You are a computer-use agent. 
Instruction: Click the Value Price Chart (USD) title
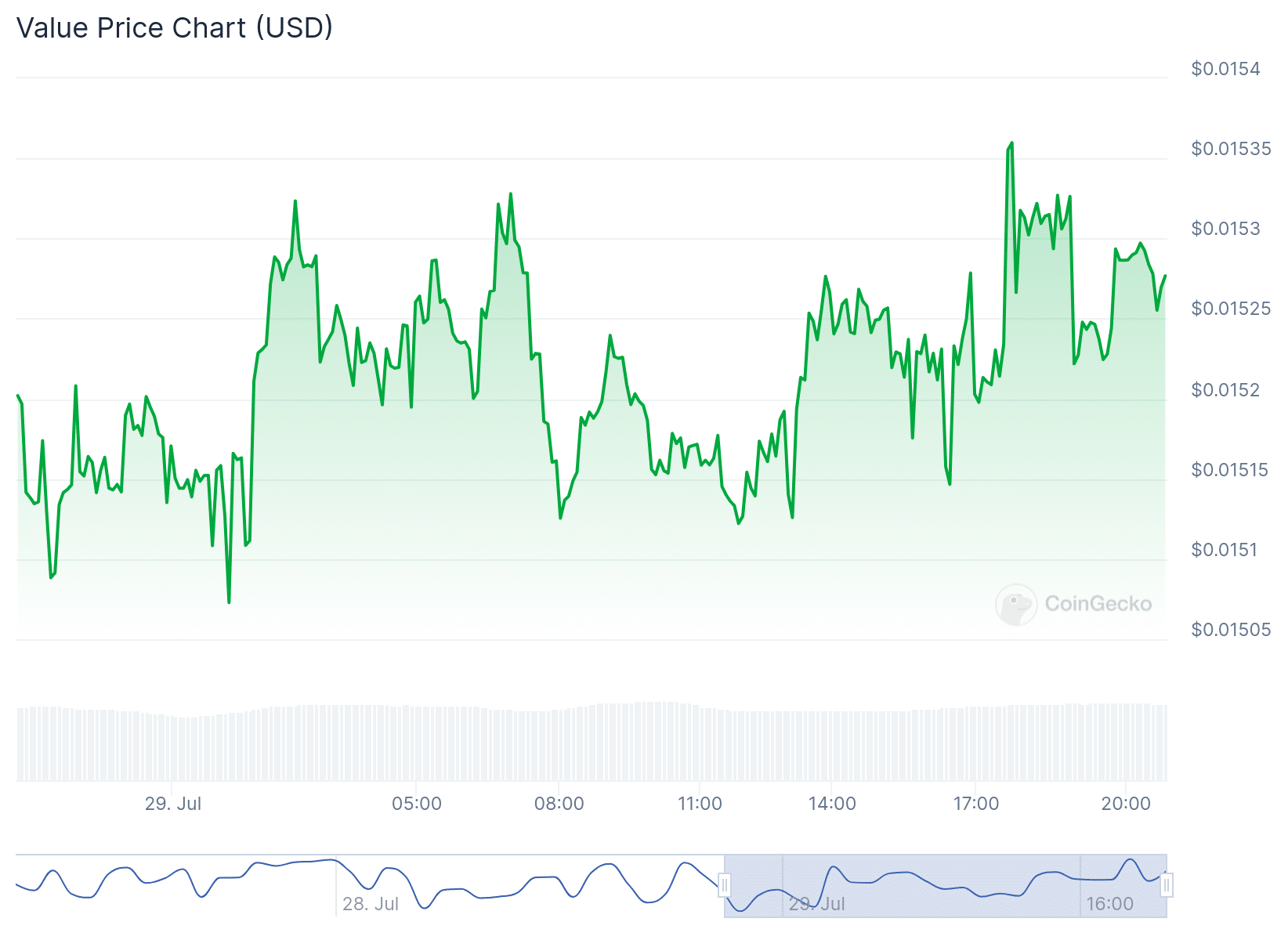tap(175, 28)
